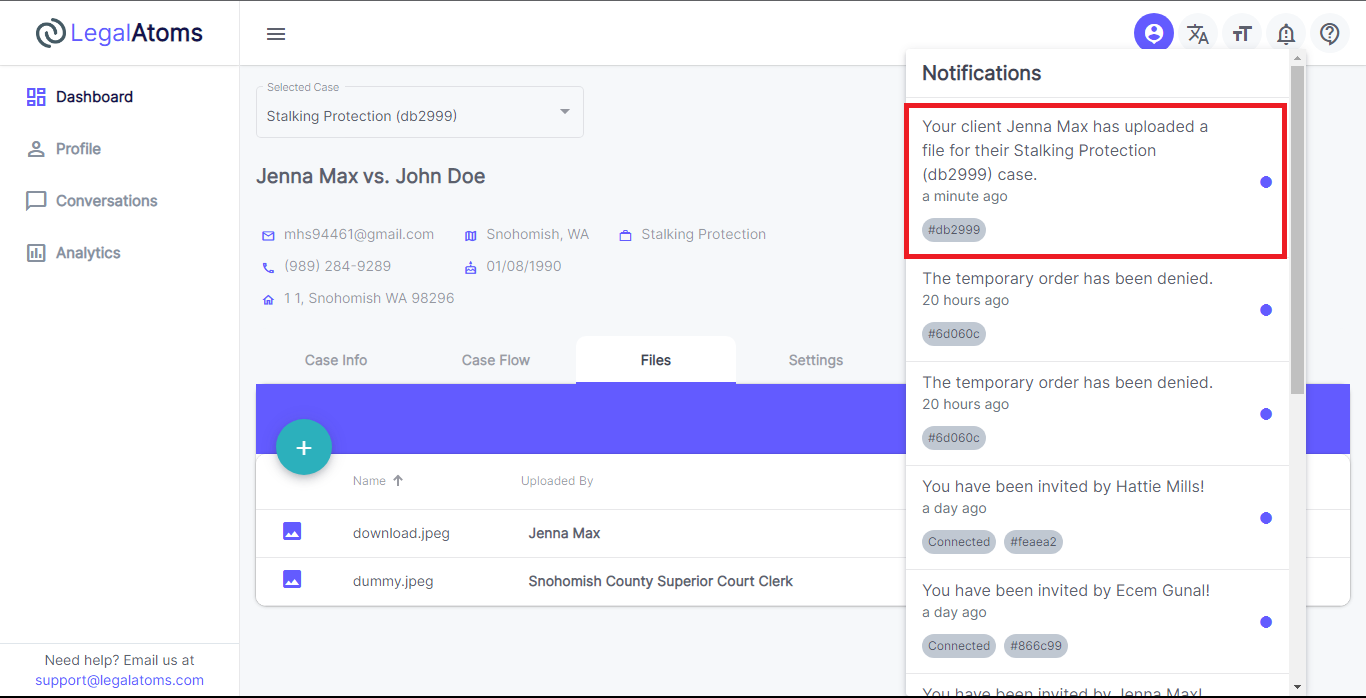Screen dimensions: 1366x698
Task: Click the Name sort arrow icon
Action: (x=398, y=481)
